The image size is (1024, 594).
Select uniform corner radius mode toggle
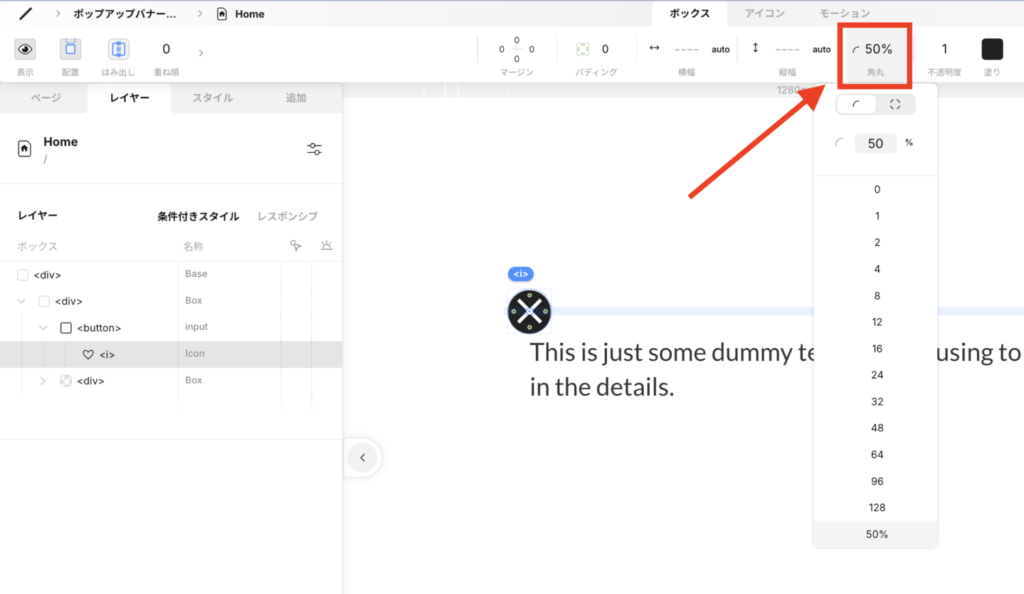coord(856,104)
